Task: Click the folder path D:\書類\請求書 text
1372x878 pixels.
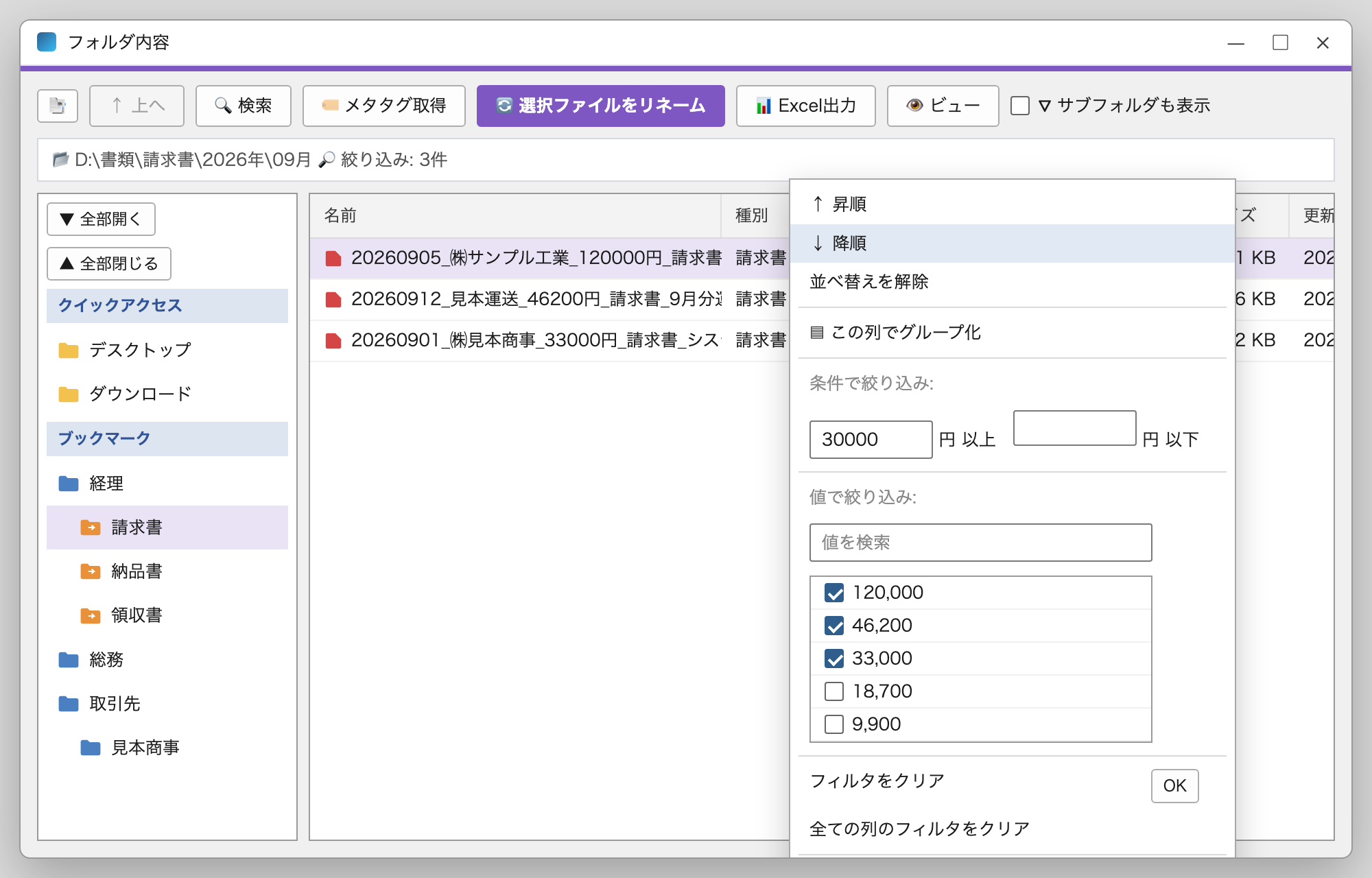Action: [x=193, y=160]
